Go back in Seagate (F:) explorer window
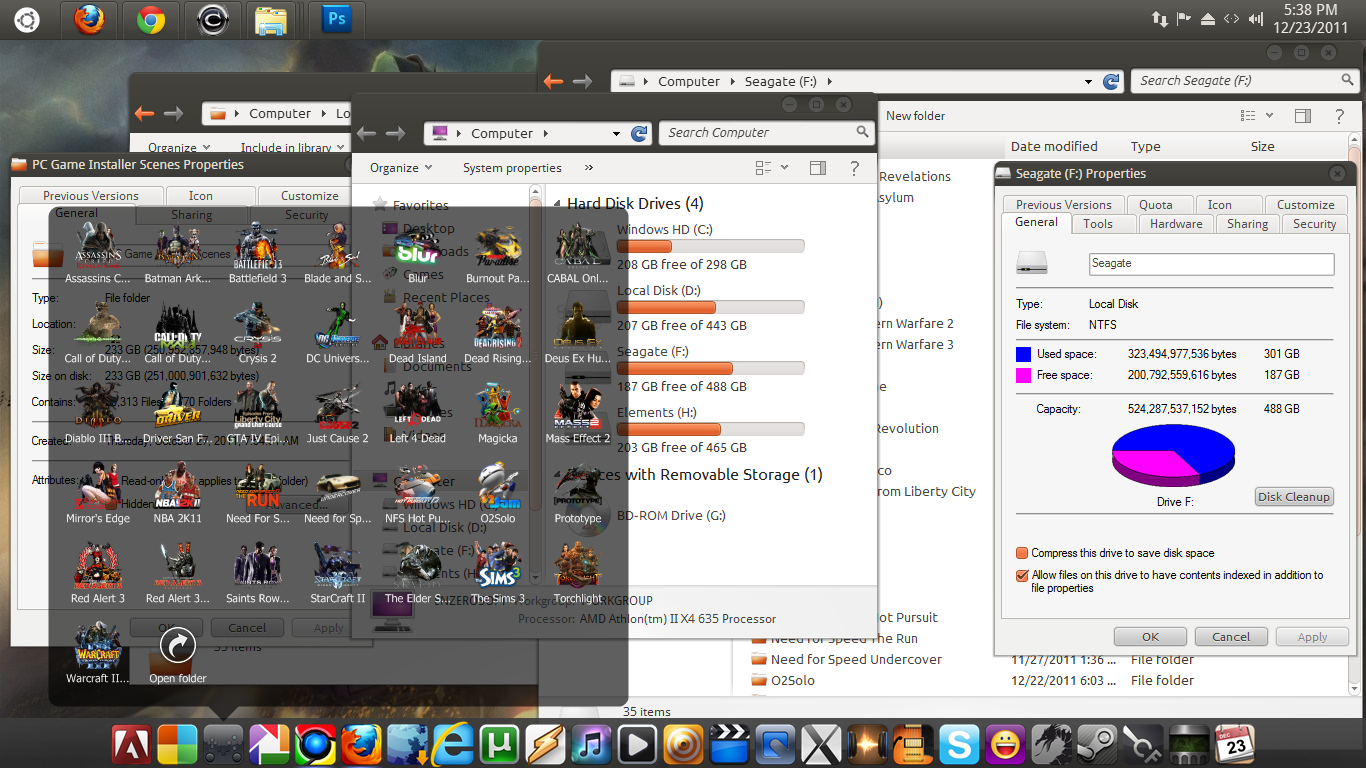Viewport: 1366px width, 768px height. (x=553, y=82)
